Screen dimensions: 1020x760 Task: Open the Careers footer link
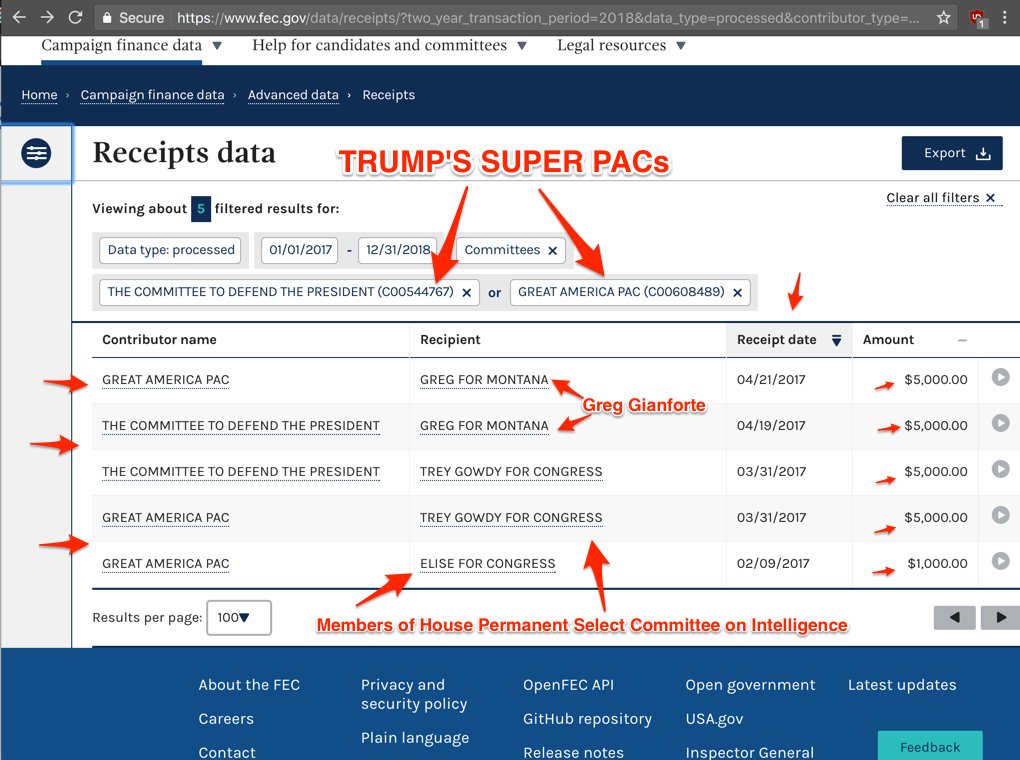tap(226, 719)
